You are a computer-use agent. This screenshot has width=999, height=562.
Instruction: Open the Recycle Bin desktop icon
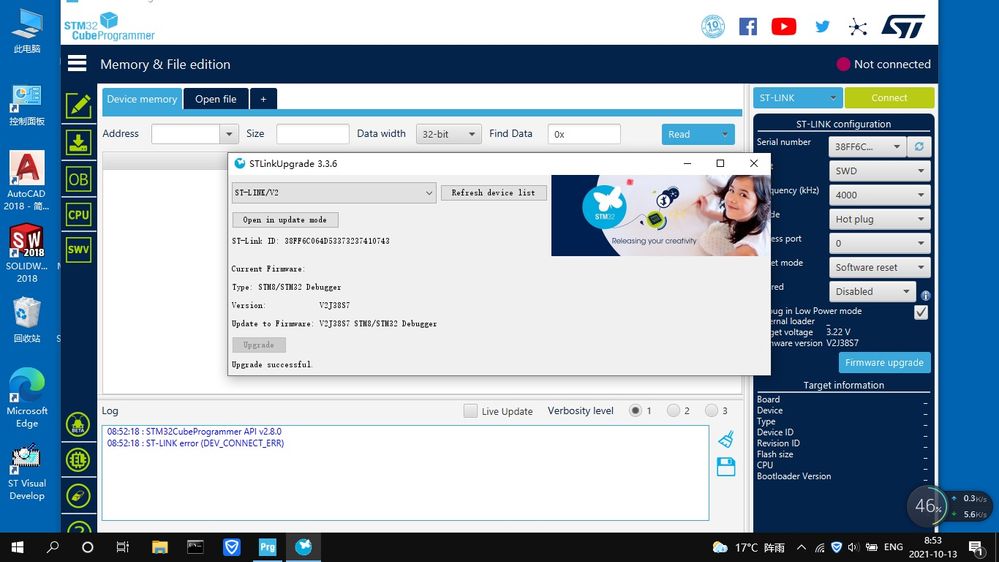tap(27, 320)
